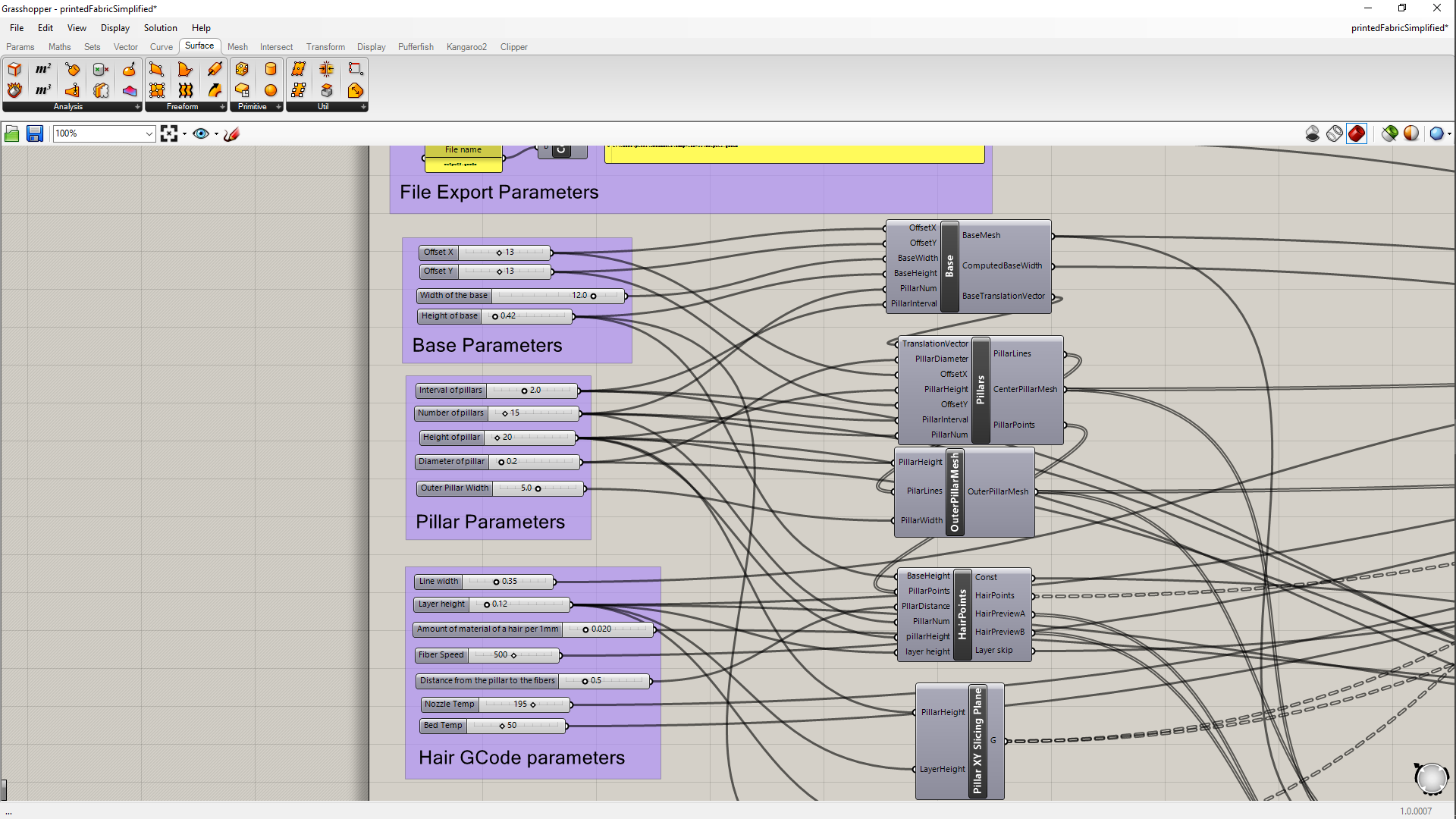Select the zoom-to-fit canvas icon

[x=168, y=133]
